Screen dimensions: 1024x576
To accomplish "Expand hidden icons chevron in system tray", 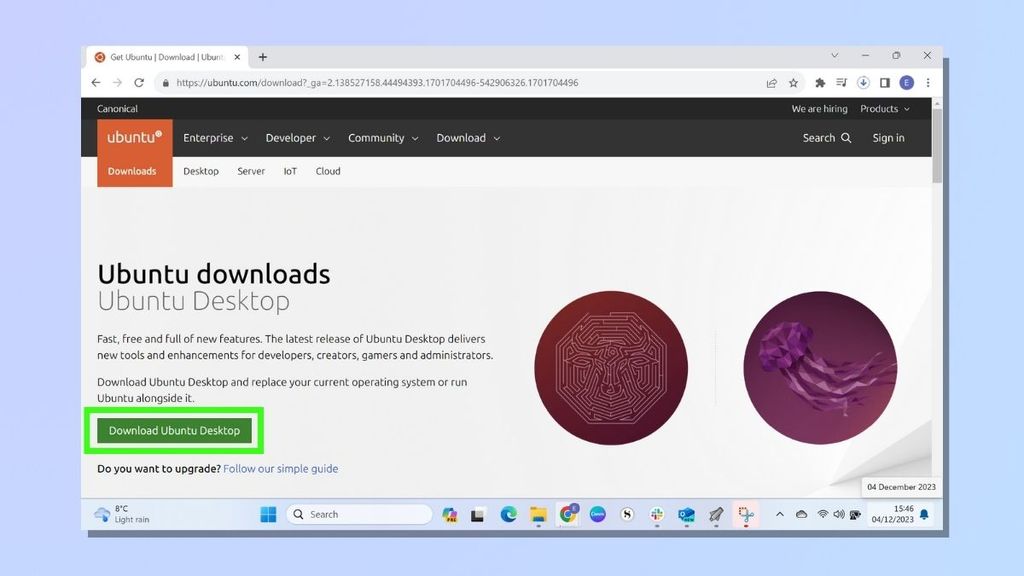I will (780, 514).
